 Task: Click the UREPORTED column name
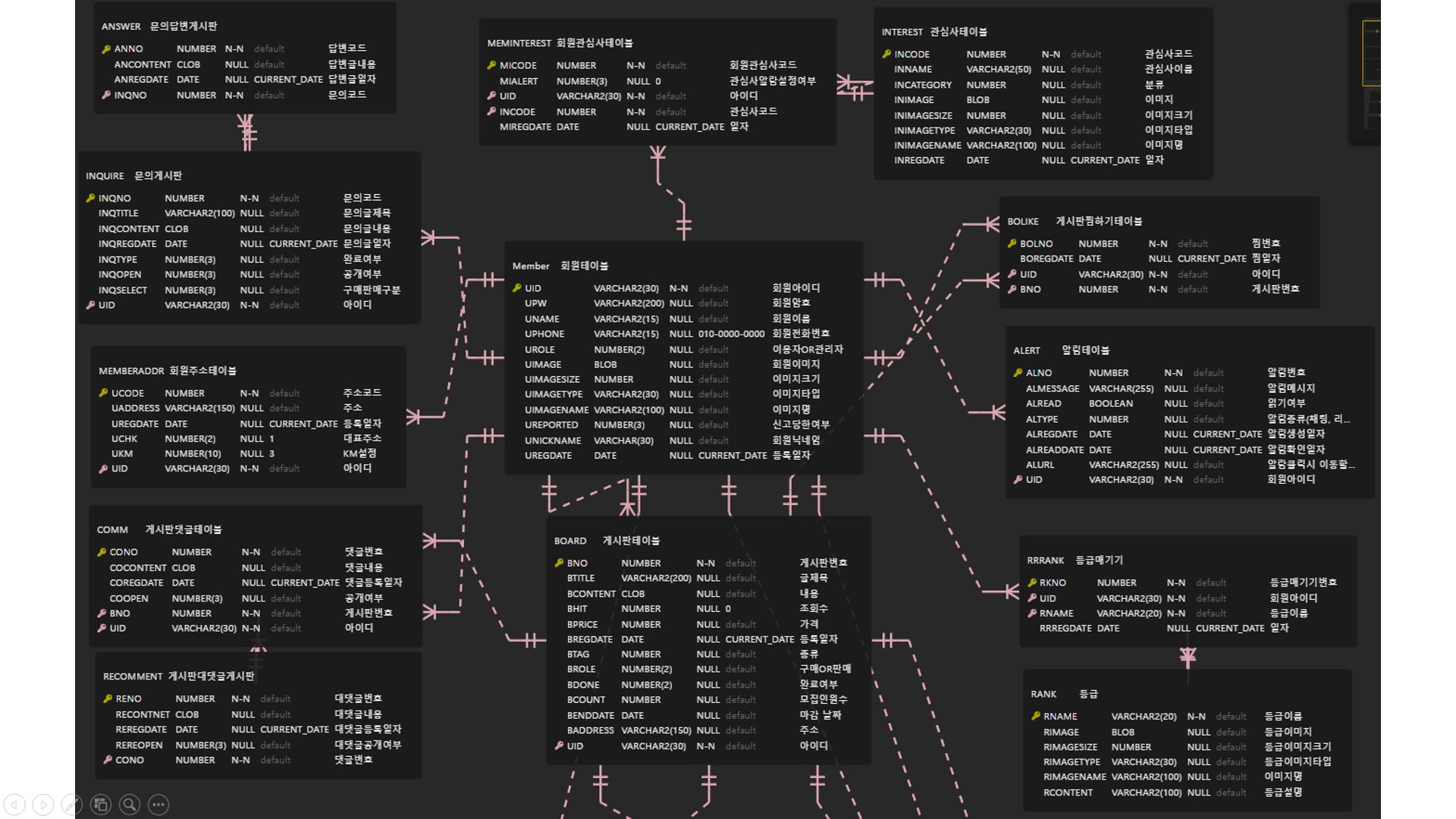pos(551,425)
